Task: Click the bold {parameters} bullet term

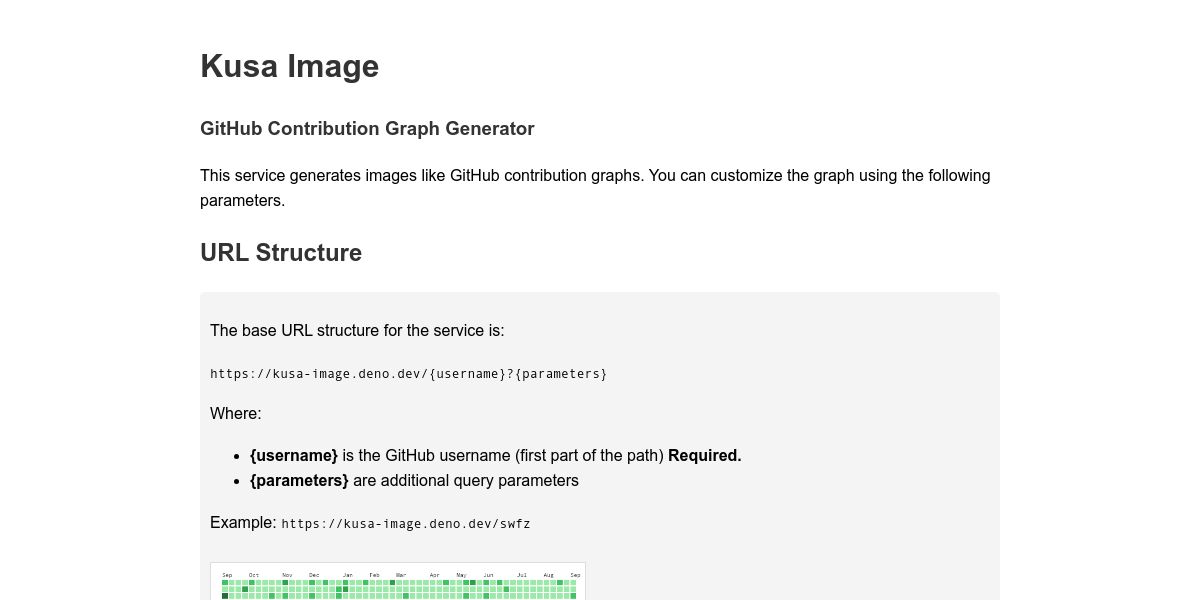Action: click(299, 481)
